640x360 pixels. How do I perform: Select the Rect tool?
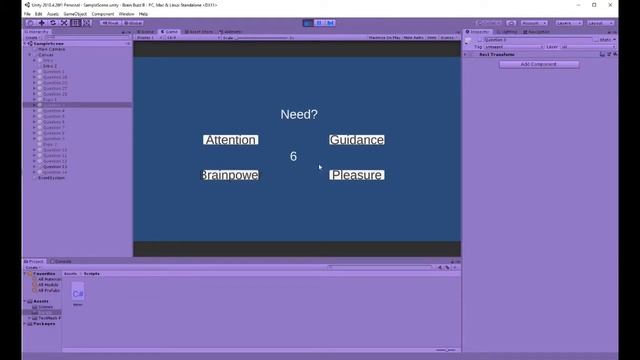click(x=76, y=23)
